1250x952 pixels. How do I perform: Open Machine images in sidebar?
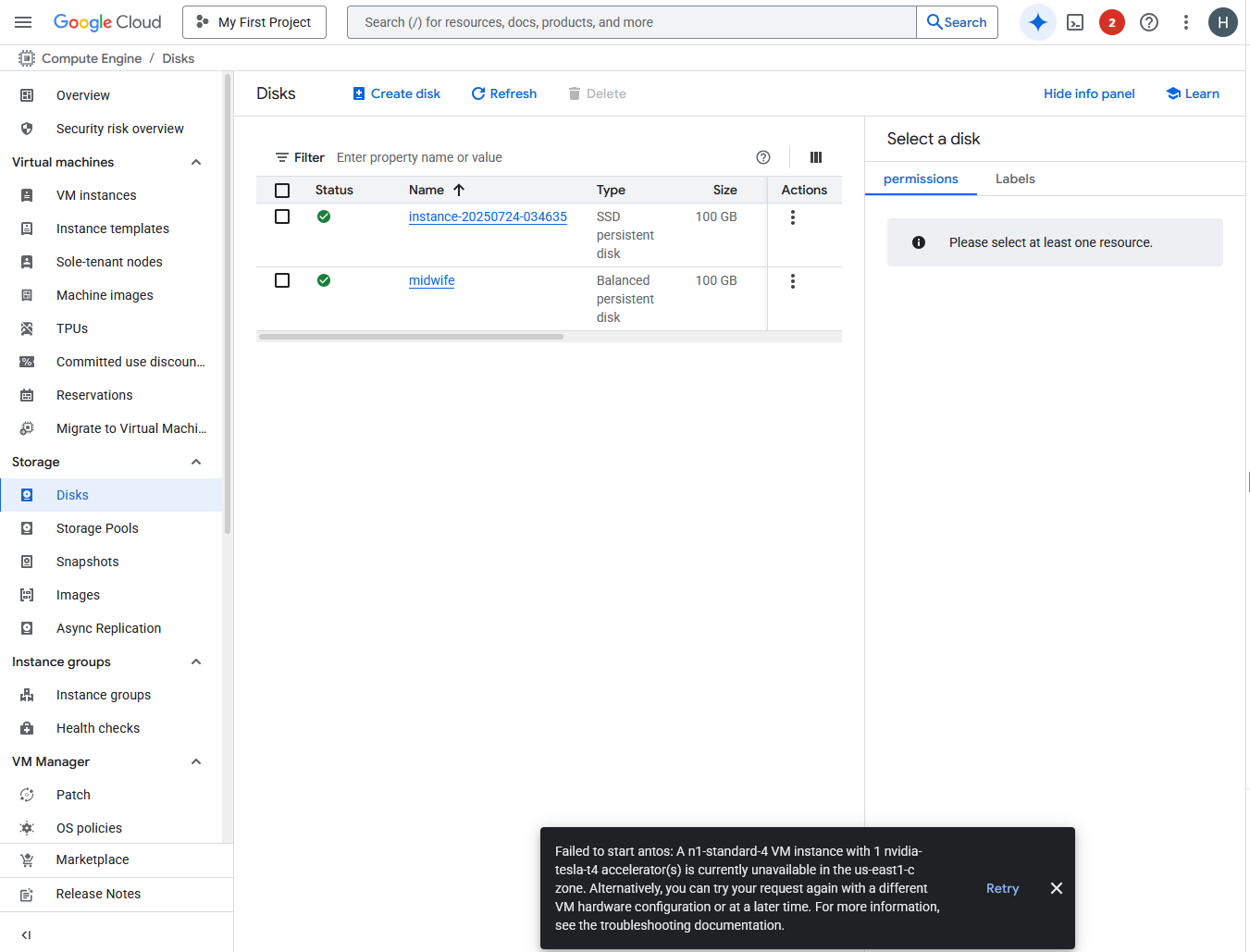click(x=111, y=295)
